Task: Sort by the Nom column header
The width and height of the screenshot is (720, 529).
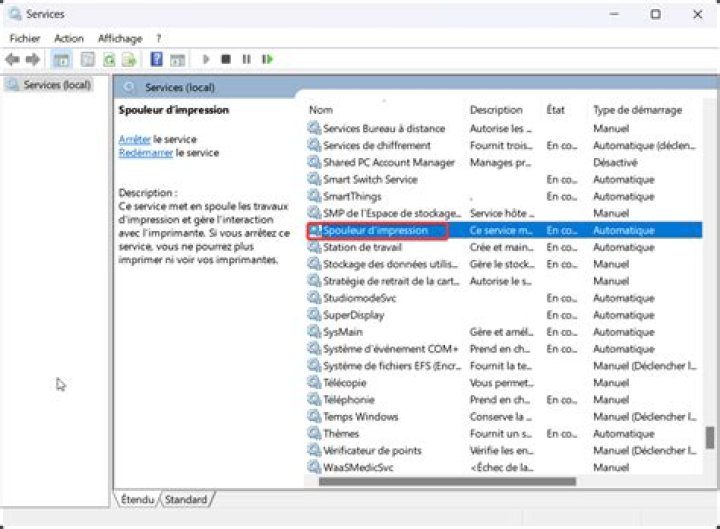Action: (x=321, y=110)
